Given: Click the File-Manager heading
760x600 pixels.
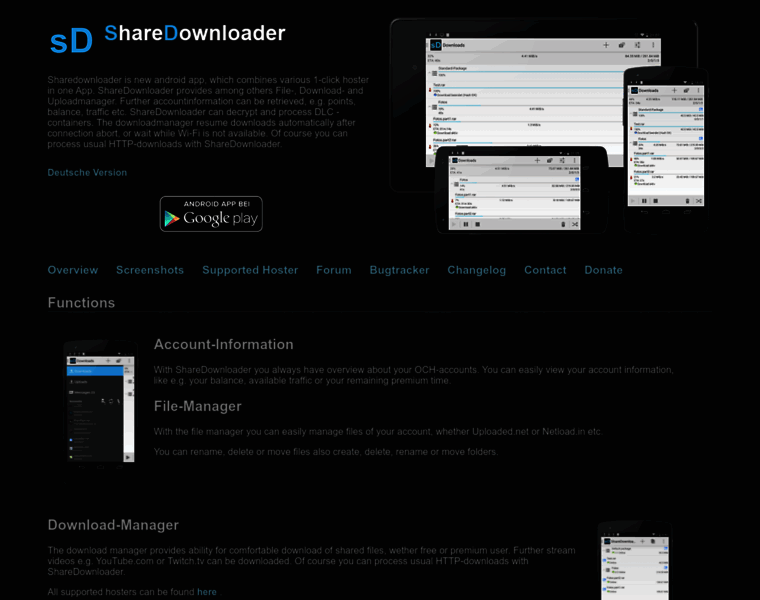Looking at the screenshot, I should click(198, 406).
